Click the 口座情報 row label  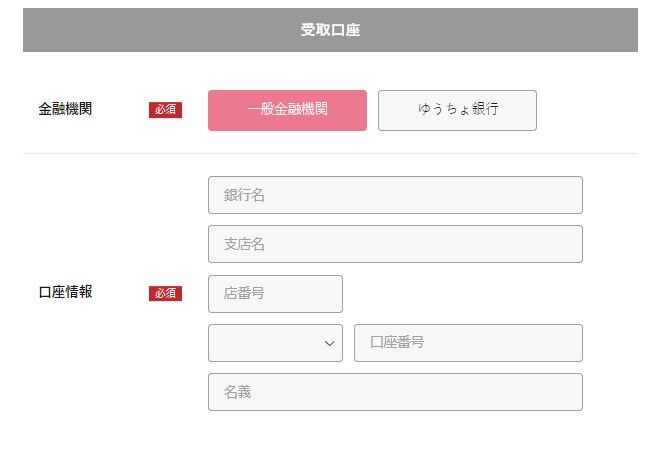65,293
